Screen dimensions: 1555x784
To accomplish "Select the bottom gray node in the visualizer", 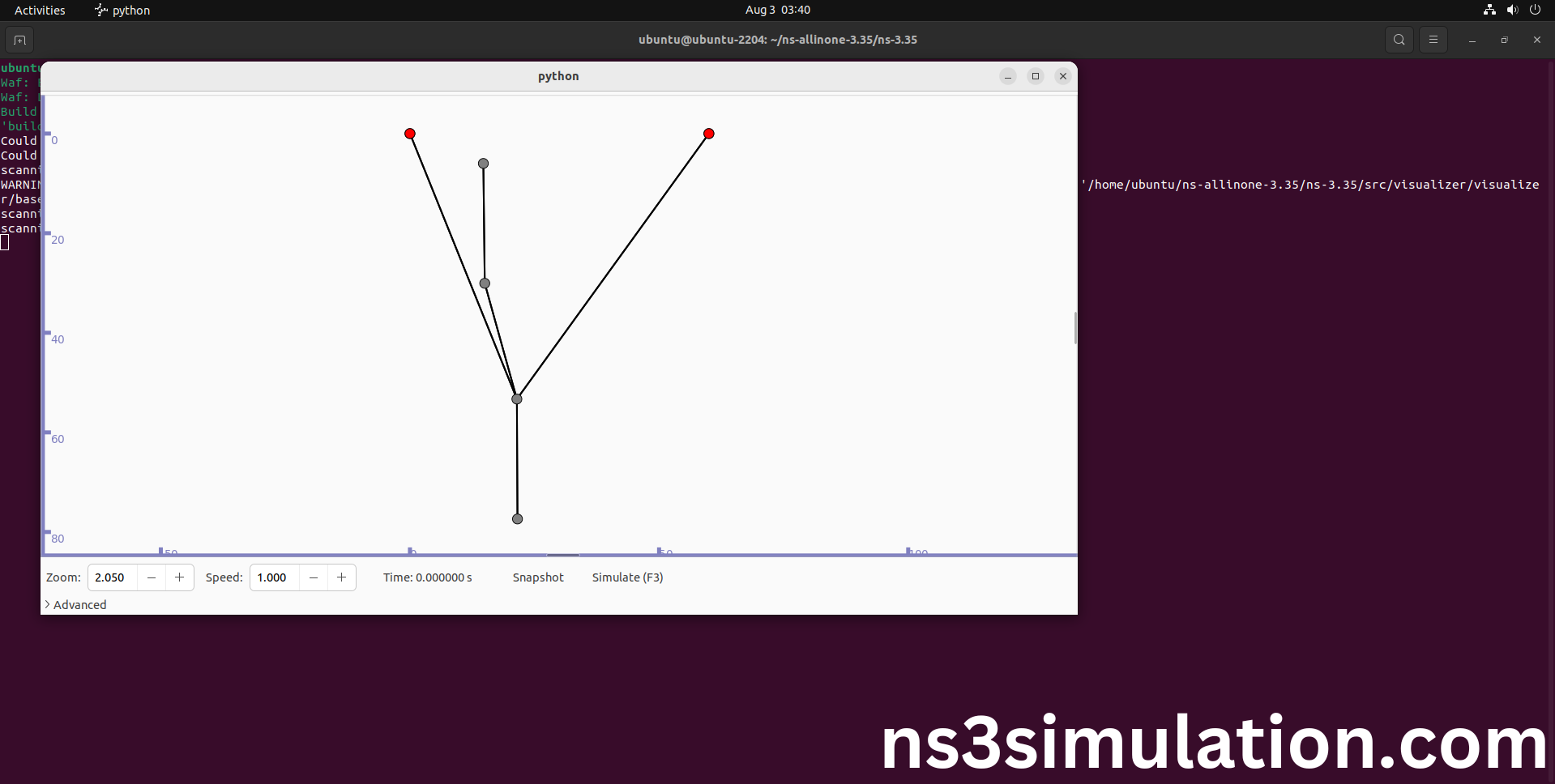I will (517, 518).
